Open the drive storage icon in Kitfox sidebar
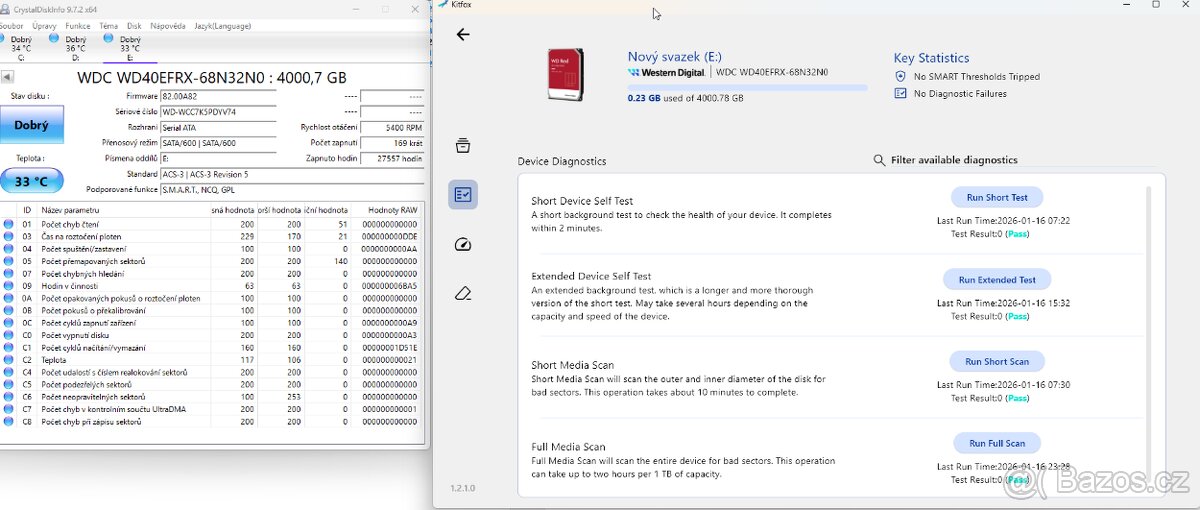Image resolution: width=1200 pixels, height=510 pixels. click(x=462, y=146)
